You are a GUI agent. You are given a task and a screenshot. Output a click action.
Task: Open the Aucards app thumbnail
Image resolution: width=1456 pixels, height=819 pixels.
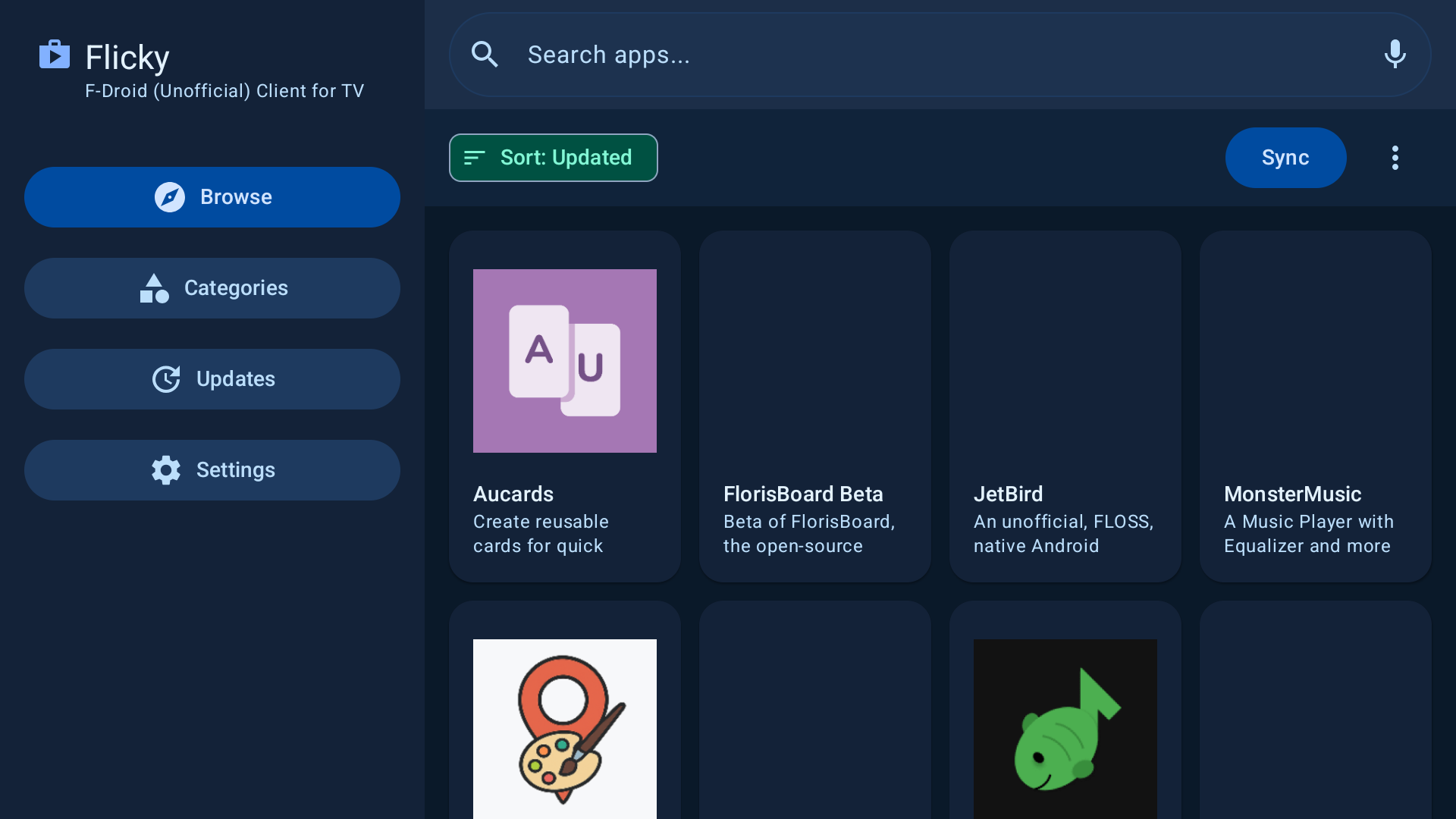tap(565, 361)
